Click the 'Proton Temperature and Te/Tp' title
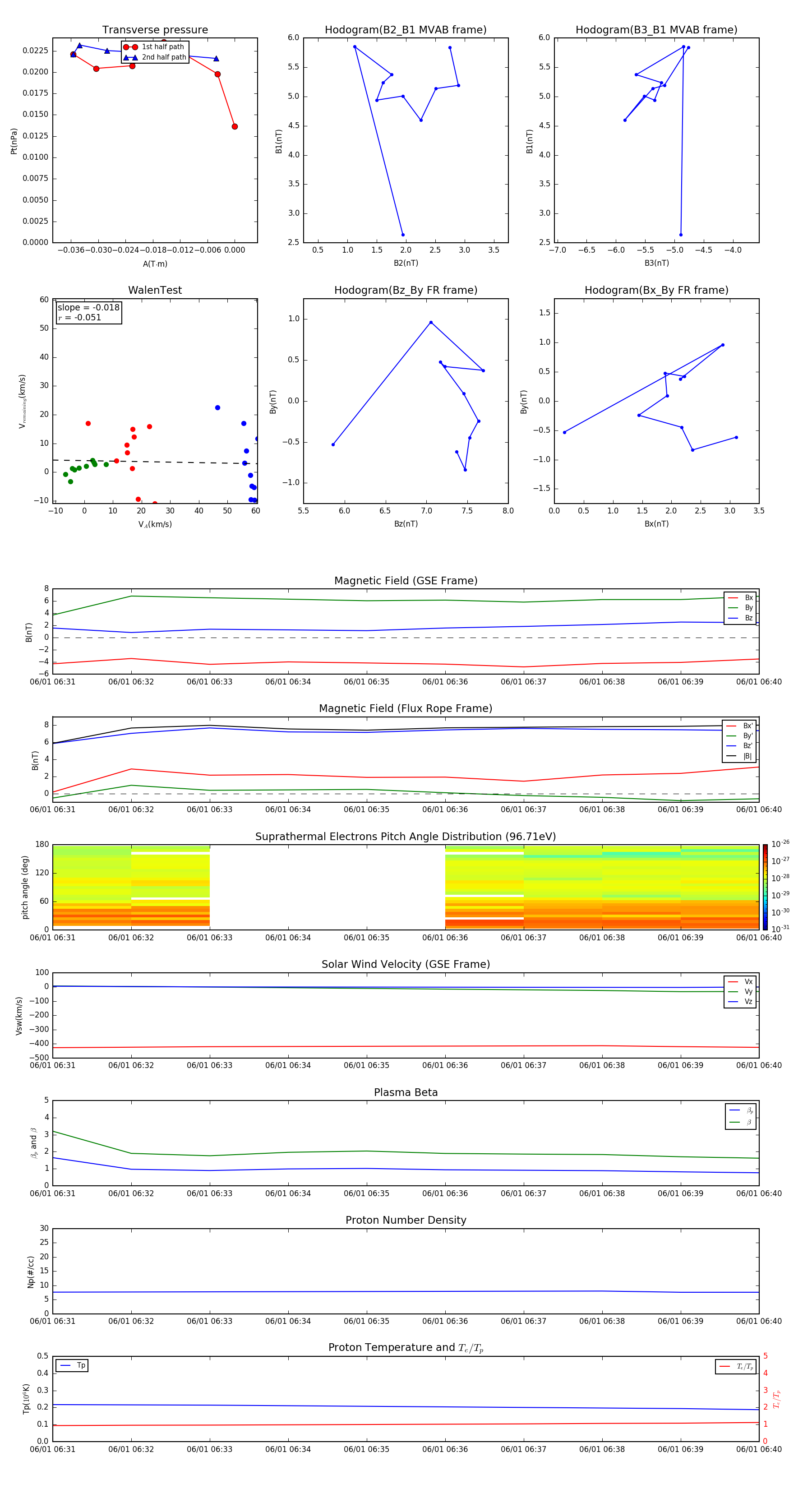Screen dimensions: 812x1489 coord(406,1347)
